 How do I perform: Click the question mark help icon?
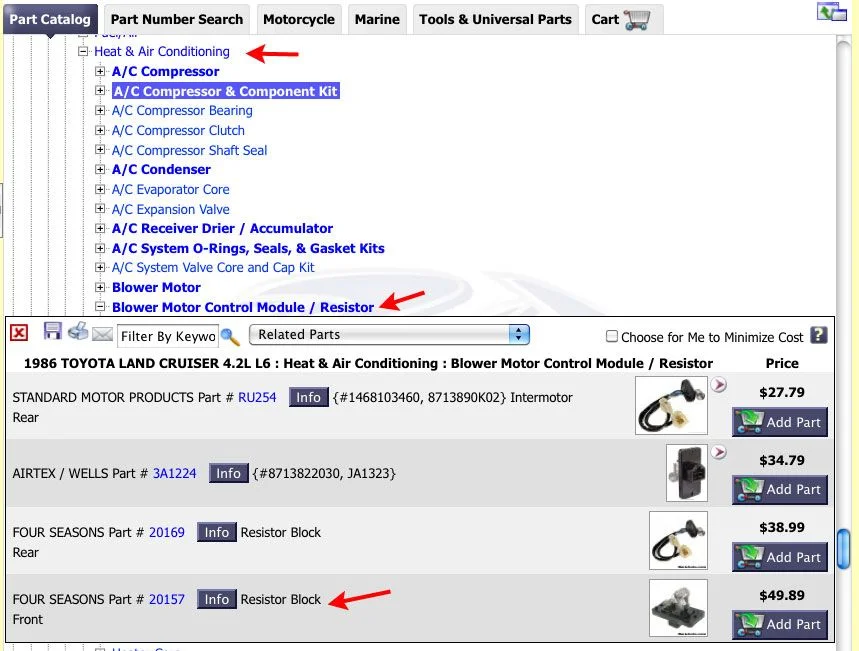tap(818, 335)
